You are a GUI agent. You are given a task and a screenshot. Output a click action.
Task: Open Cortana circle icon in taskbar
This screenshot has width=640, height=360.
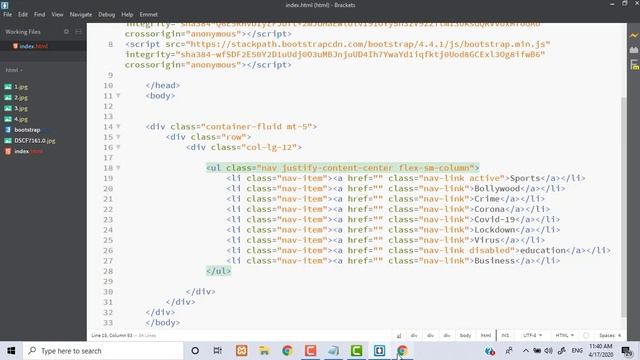(195, 351)
